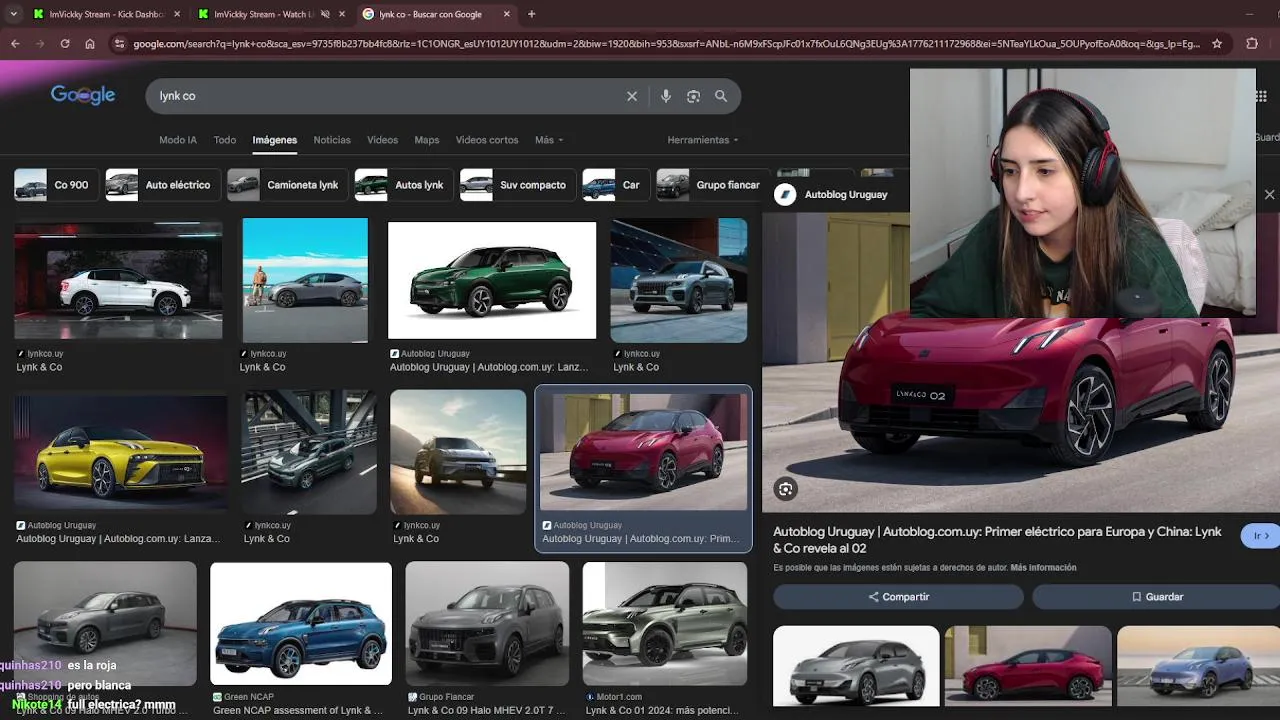
Task: Filter images by the Auto eléctrico chip
Action: point(162,185)
